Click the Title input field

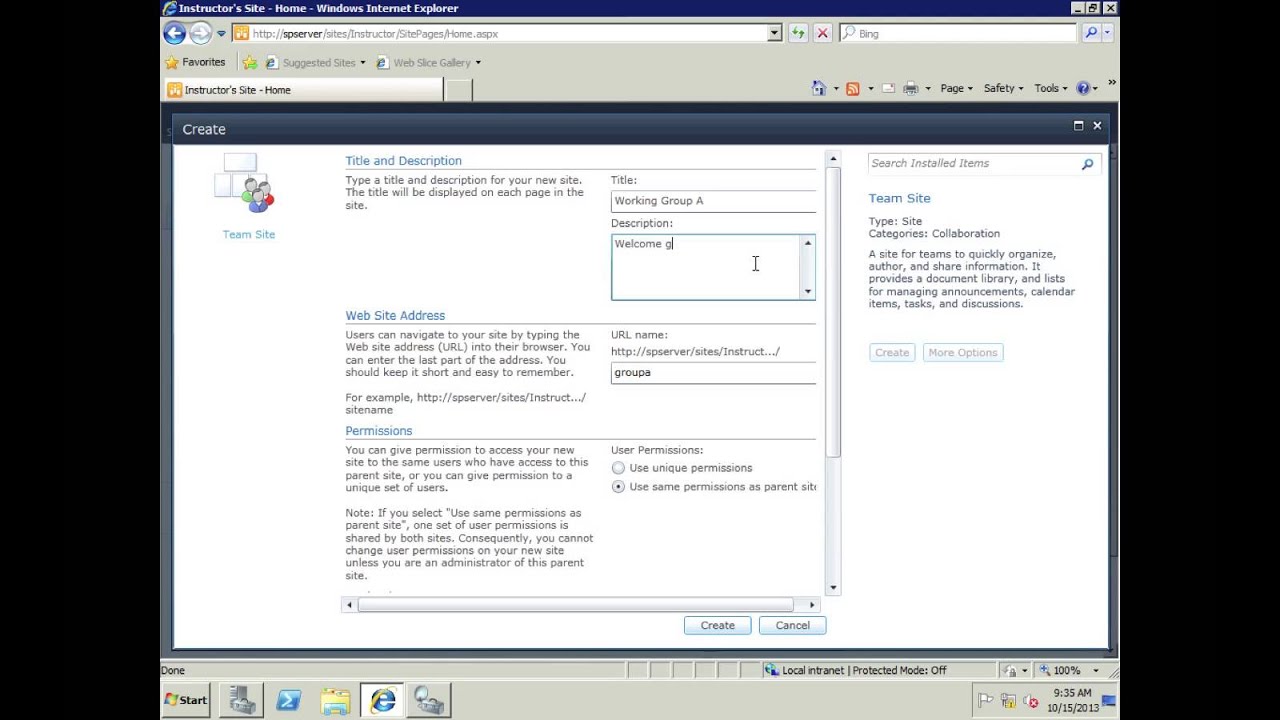click(713, 201)
